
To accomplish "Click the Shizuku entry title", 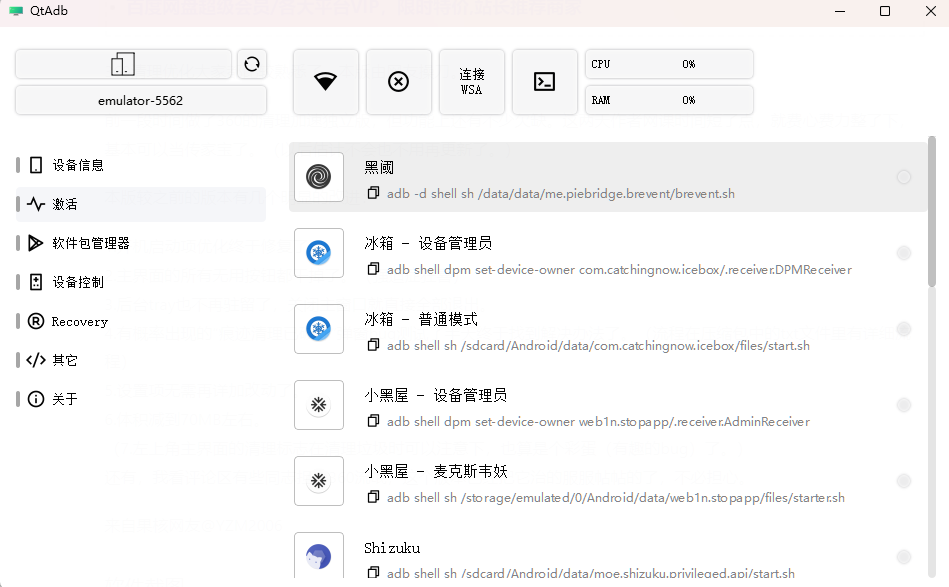I will (x=392, y=548).
